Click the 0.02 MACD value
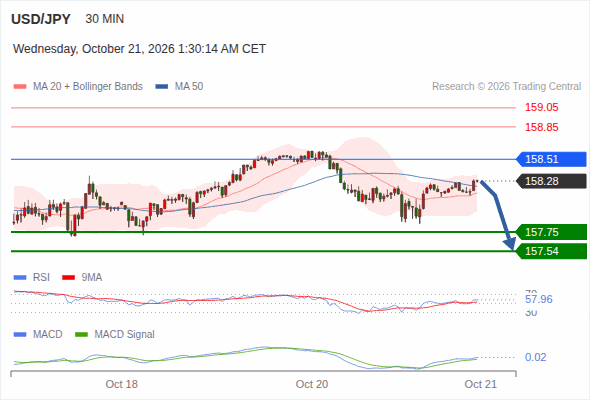 (535, 357)
